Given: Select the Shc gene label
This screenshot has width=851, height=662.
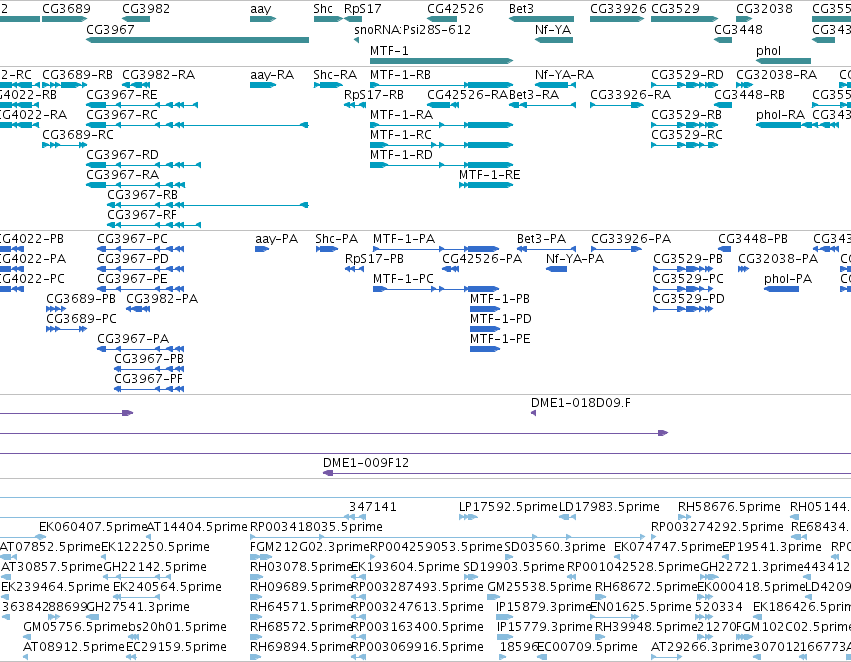Looking at the screenshot, I should (323, 9).
